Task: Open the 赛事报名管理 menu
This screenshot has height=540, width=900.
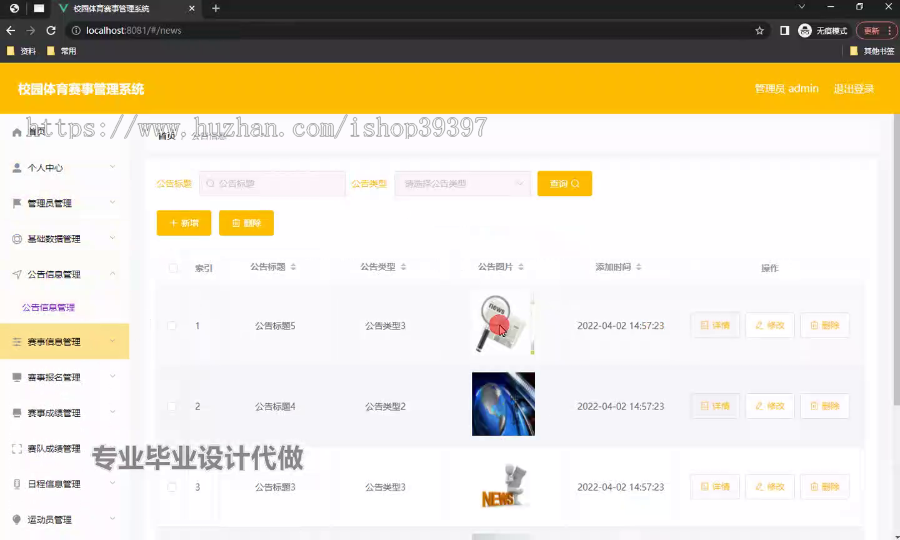Action: click(64, 377)
